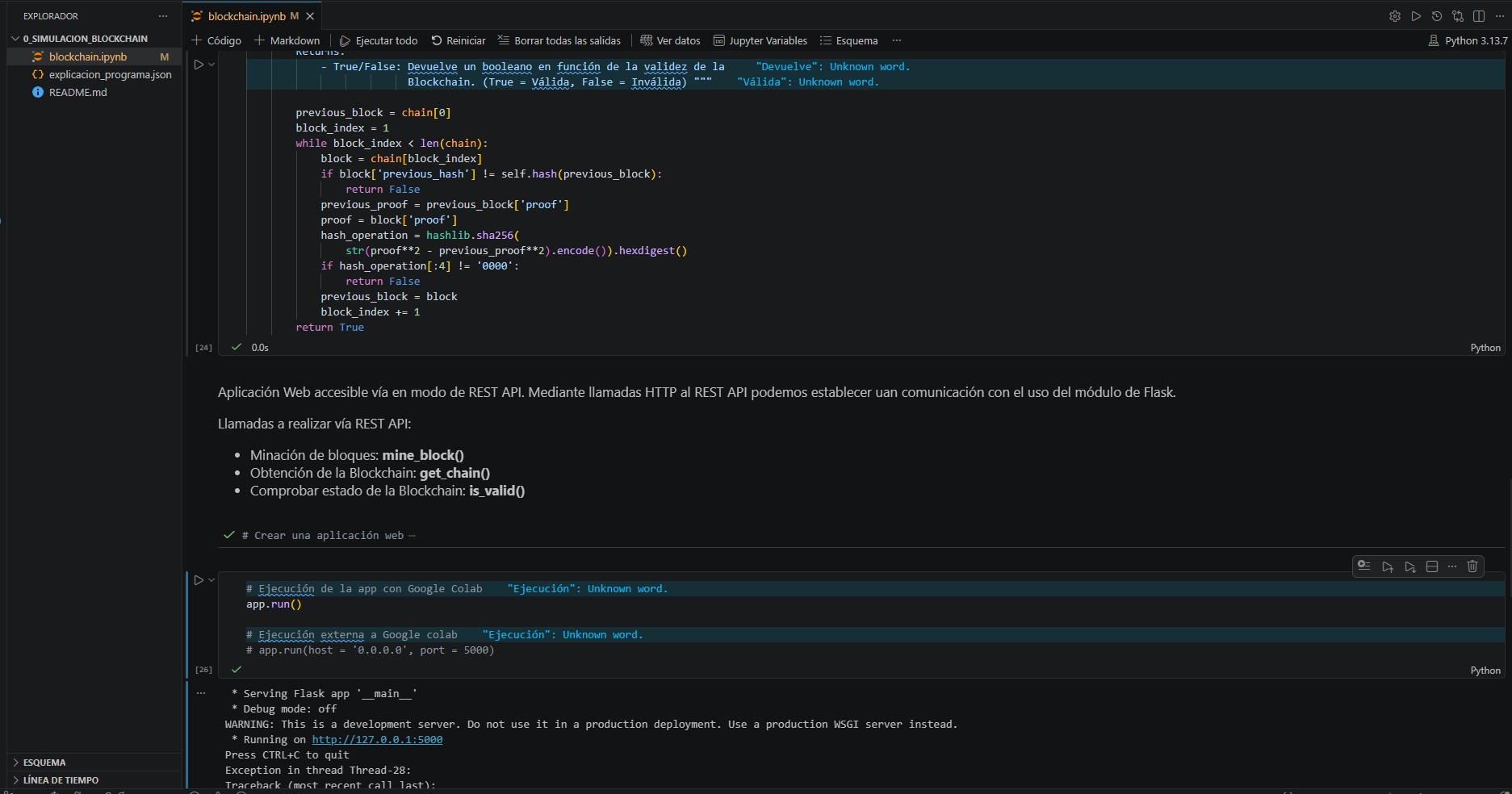Open the timeline history icon at top right
Screen dimensions: 1512x794
click(x=1436, y=16)
